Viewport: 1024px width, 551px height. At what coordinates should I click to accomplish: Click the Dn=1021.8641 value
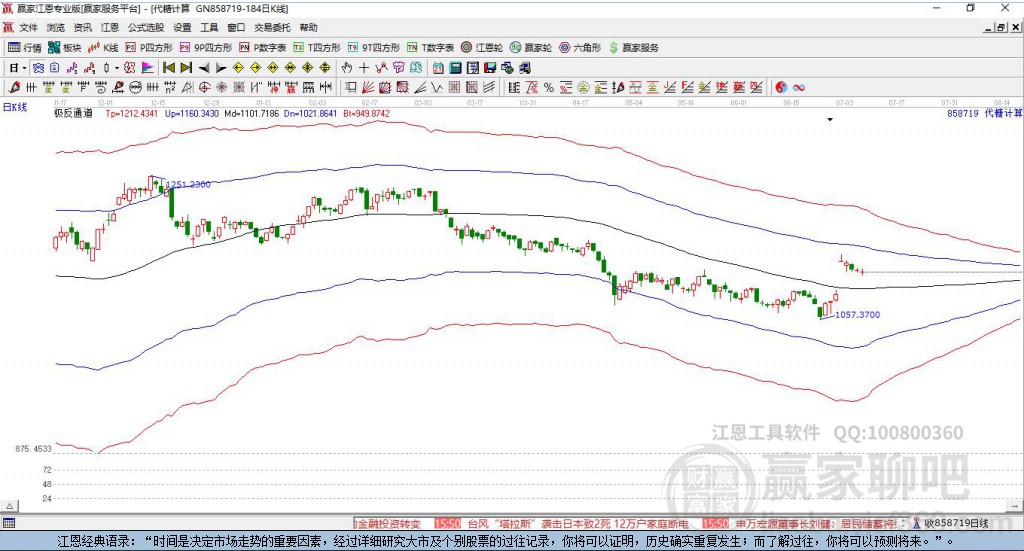310,114
